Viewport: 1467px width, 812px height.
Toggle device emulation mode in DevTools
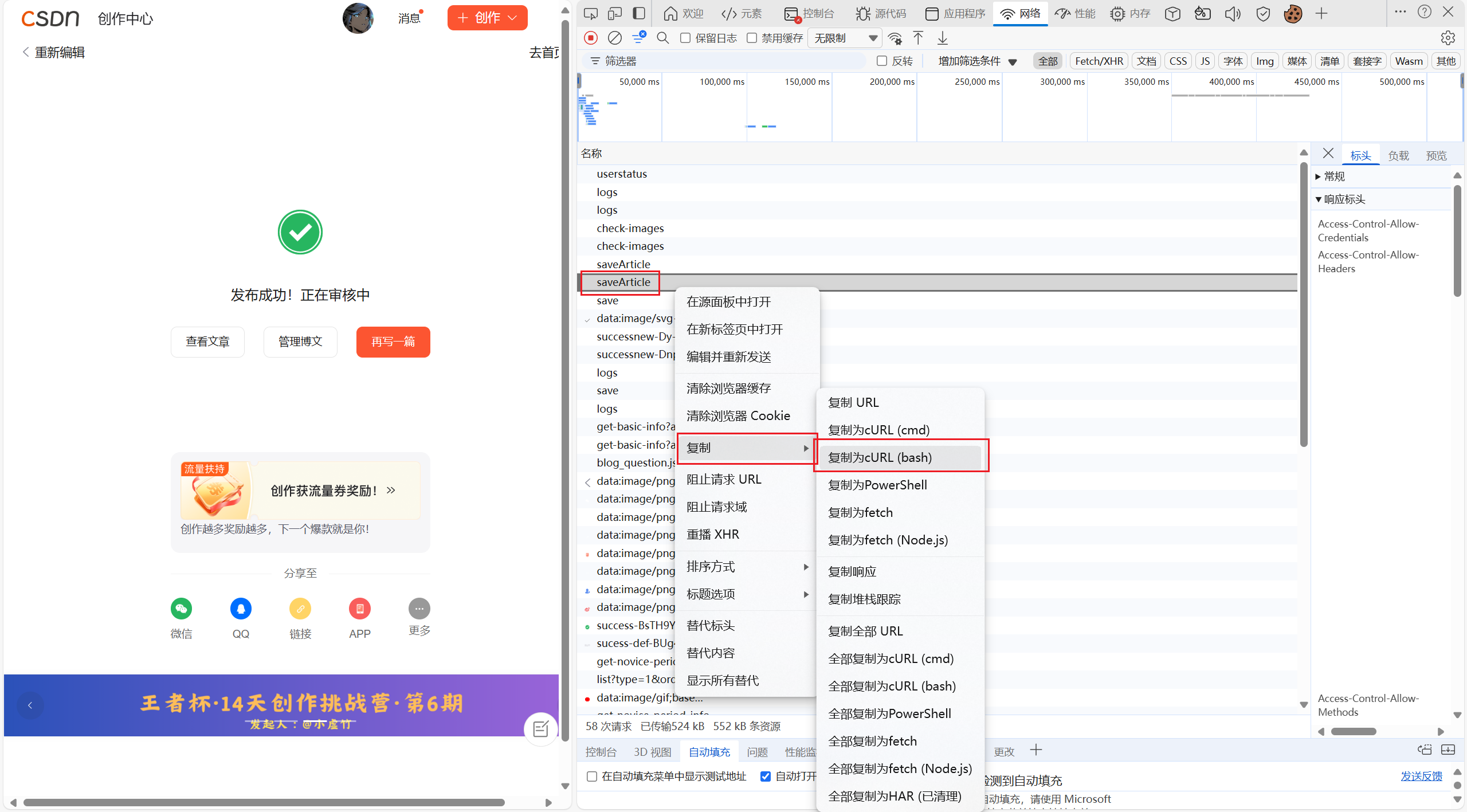pos(614,13)
